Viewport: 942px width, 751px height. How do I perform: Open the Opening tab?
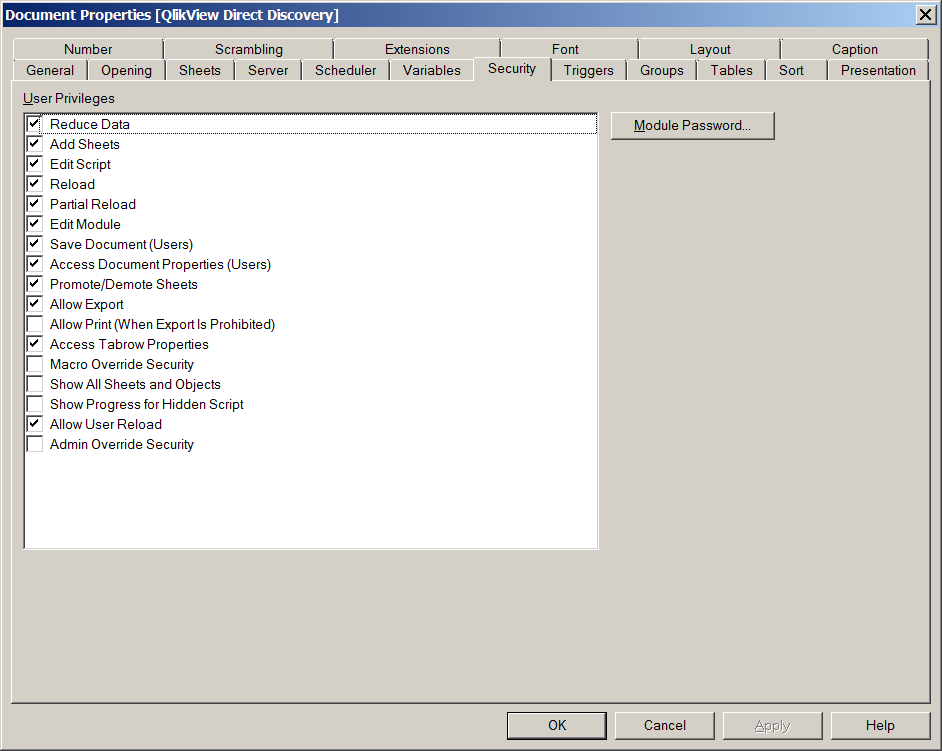[126, 70]
